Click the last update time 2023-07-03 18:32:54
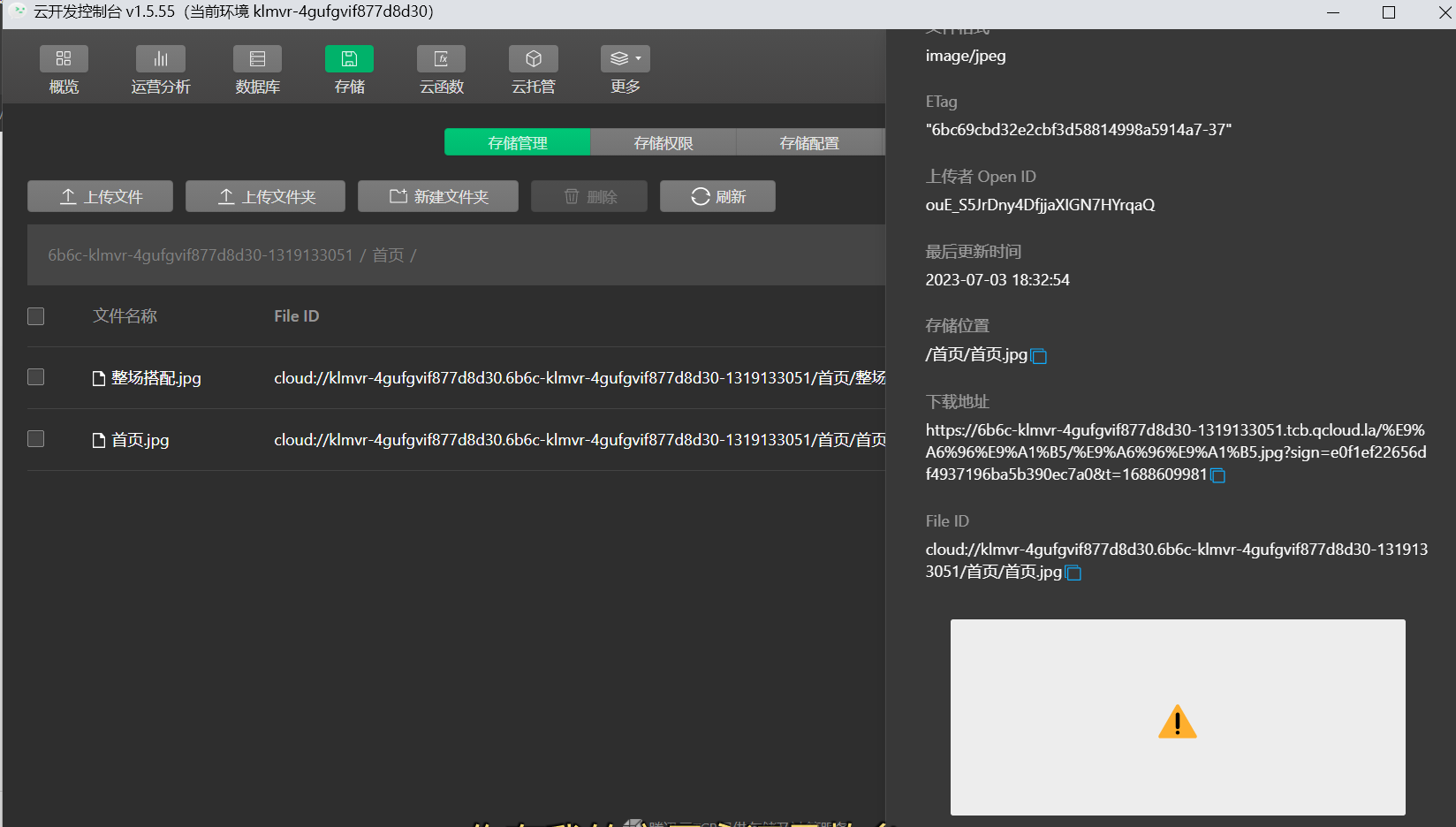1456x827 pixels. (997, 280)
